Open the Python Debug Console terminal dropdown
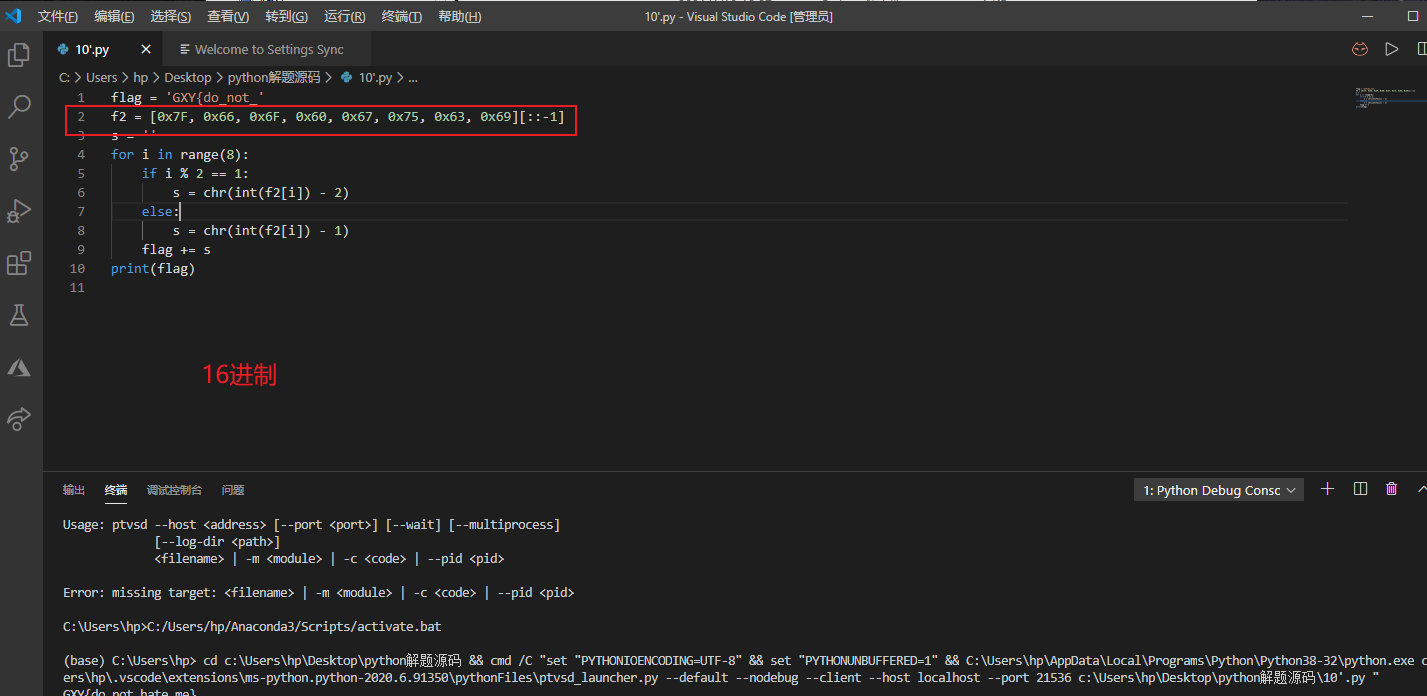Image resolution: width=1427 pixels, height=696 pixels. [x=1221, y=490]
